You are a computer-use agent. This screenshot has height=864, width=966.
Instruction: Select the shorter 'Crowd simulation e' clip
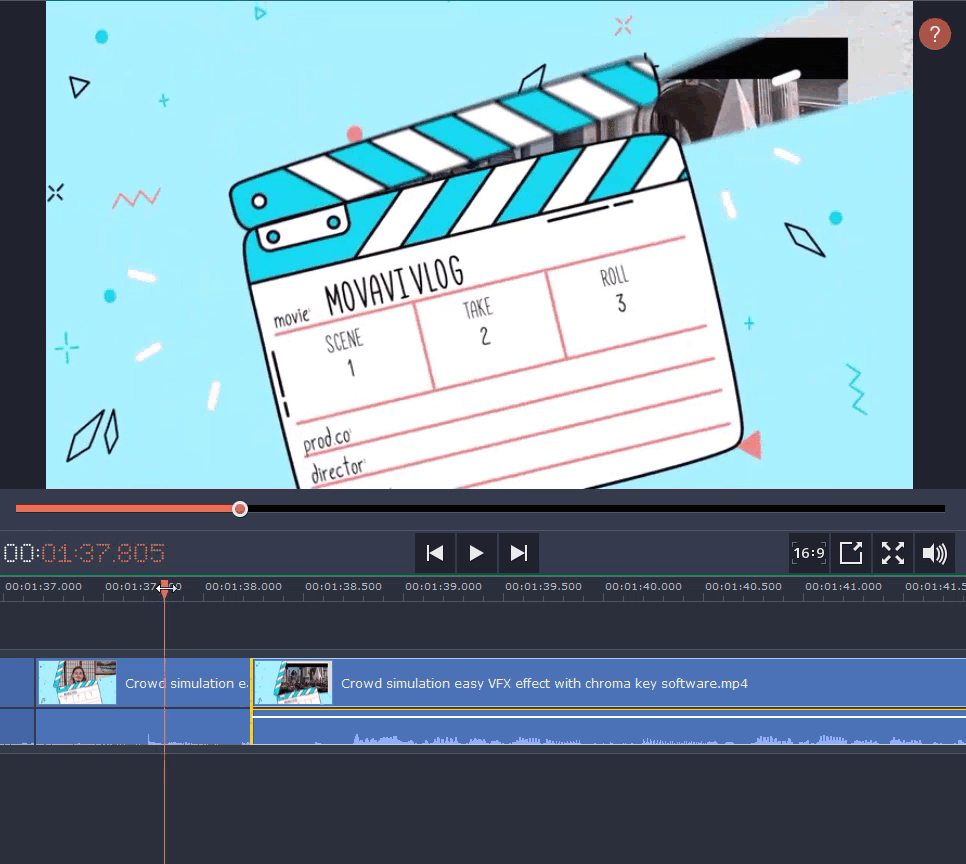click(143, 683)
